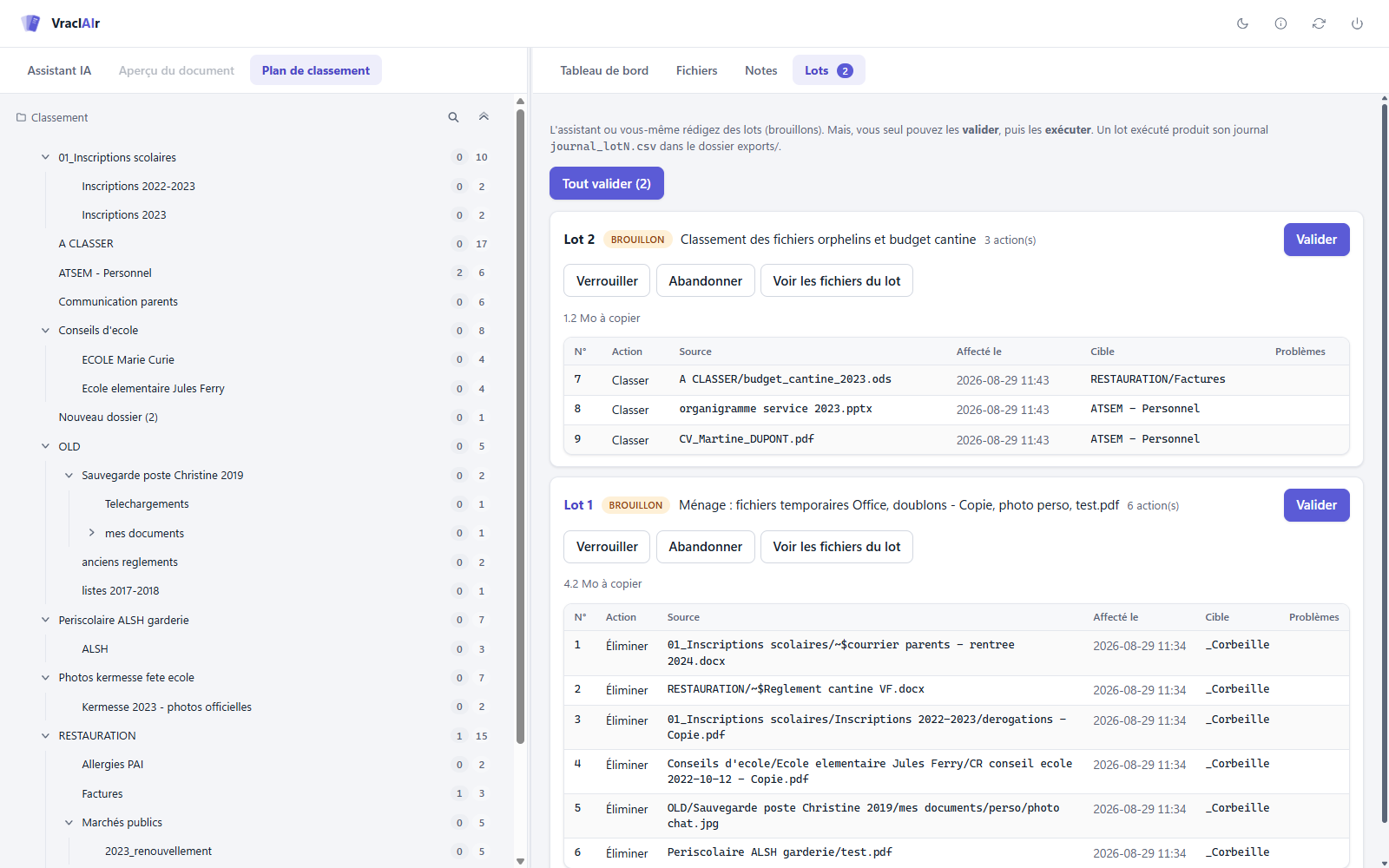Collapse all folders with double chevron icon
This screenshot has height=868, width=1389.
[484, 117]
